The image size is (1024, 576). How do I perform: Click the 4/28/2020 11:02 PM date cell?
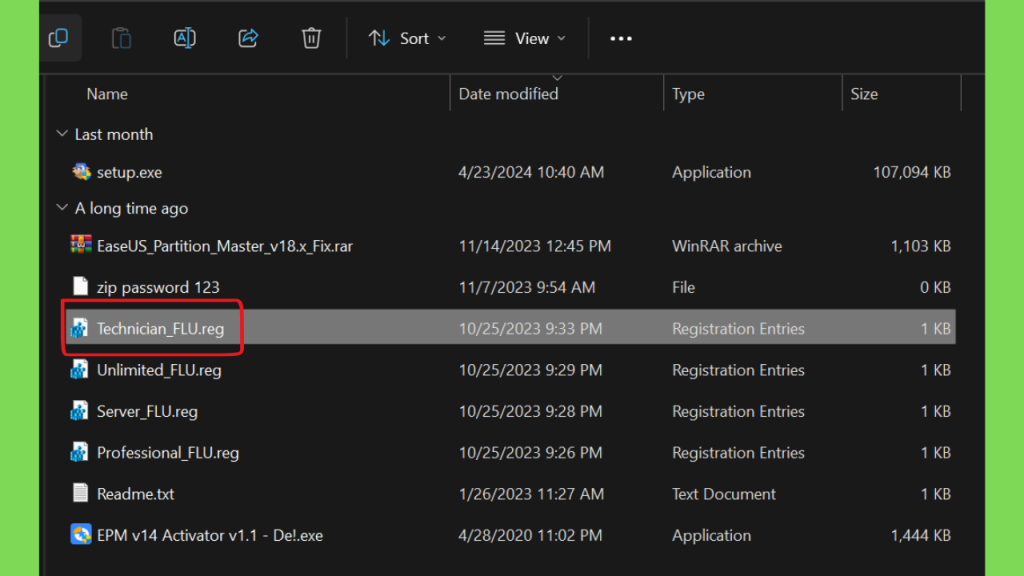pos(530,536)
